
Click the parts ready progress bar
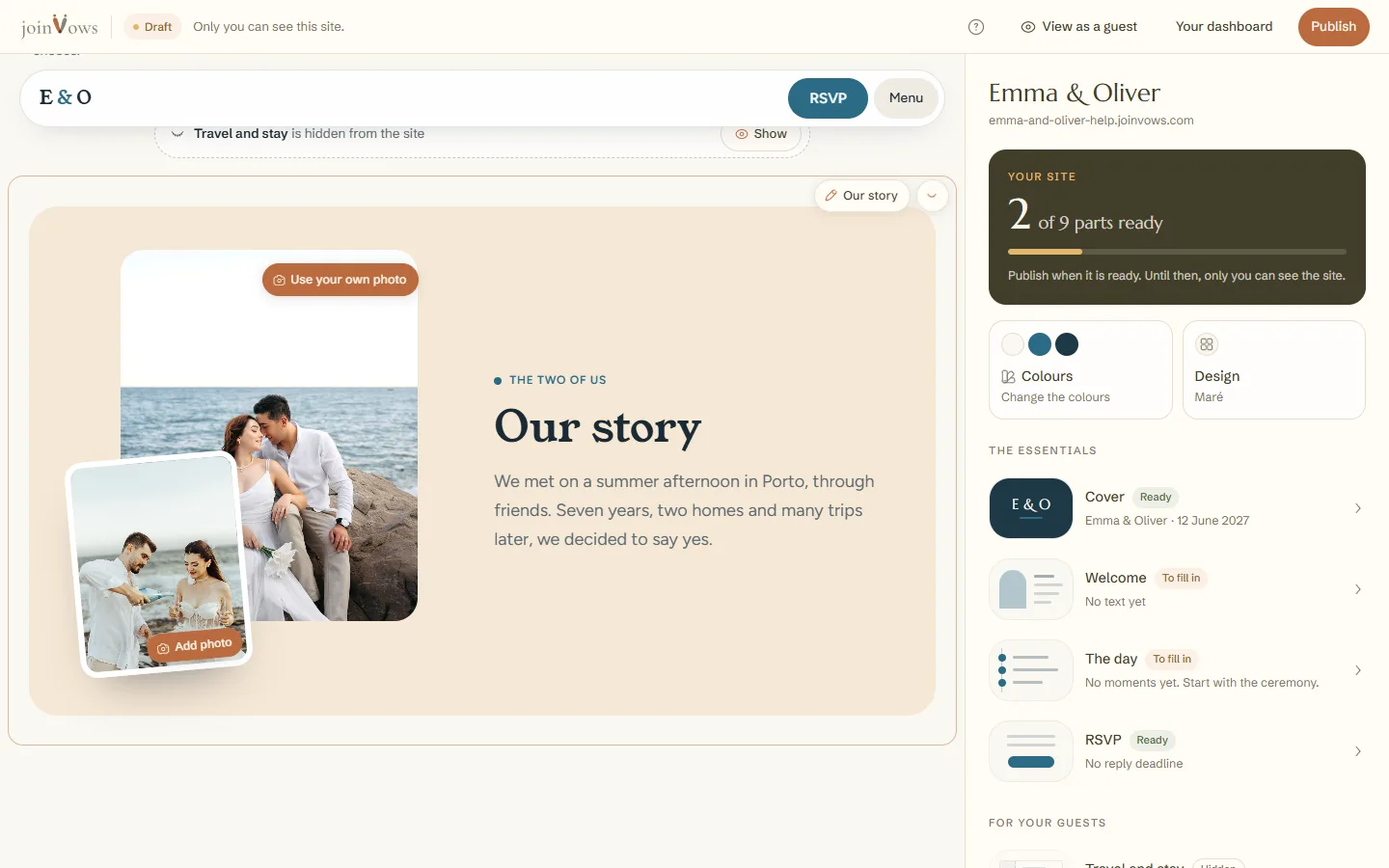coord(1177,252)
